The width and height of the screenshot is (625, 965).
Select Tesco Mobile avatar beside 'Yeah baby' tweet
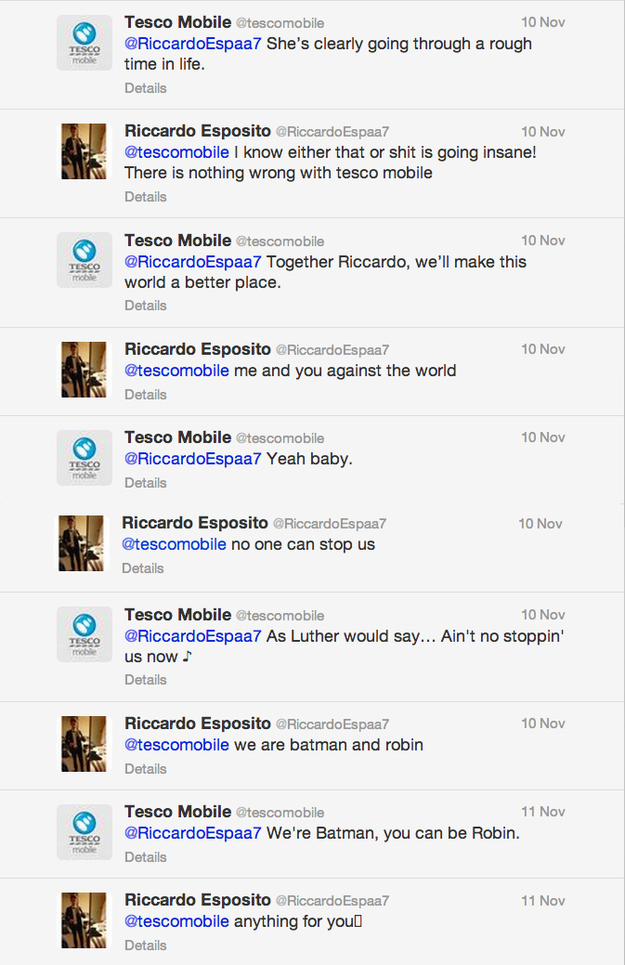coord(84,458)
